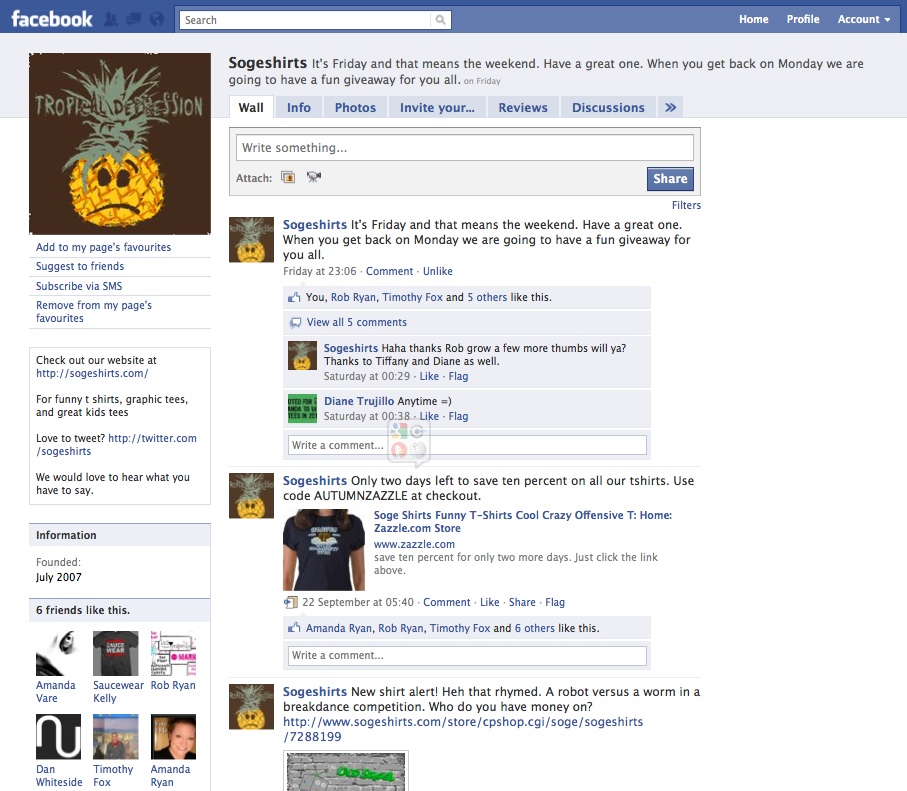The image size is (907, 791).
Task: Open Sogeshirts pineapple avatar on first post
Action: [251, 240]
